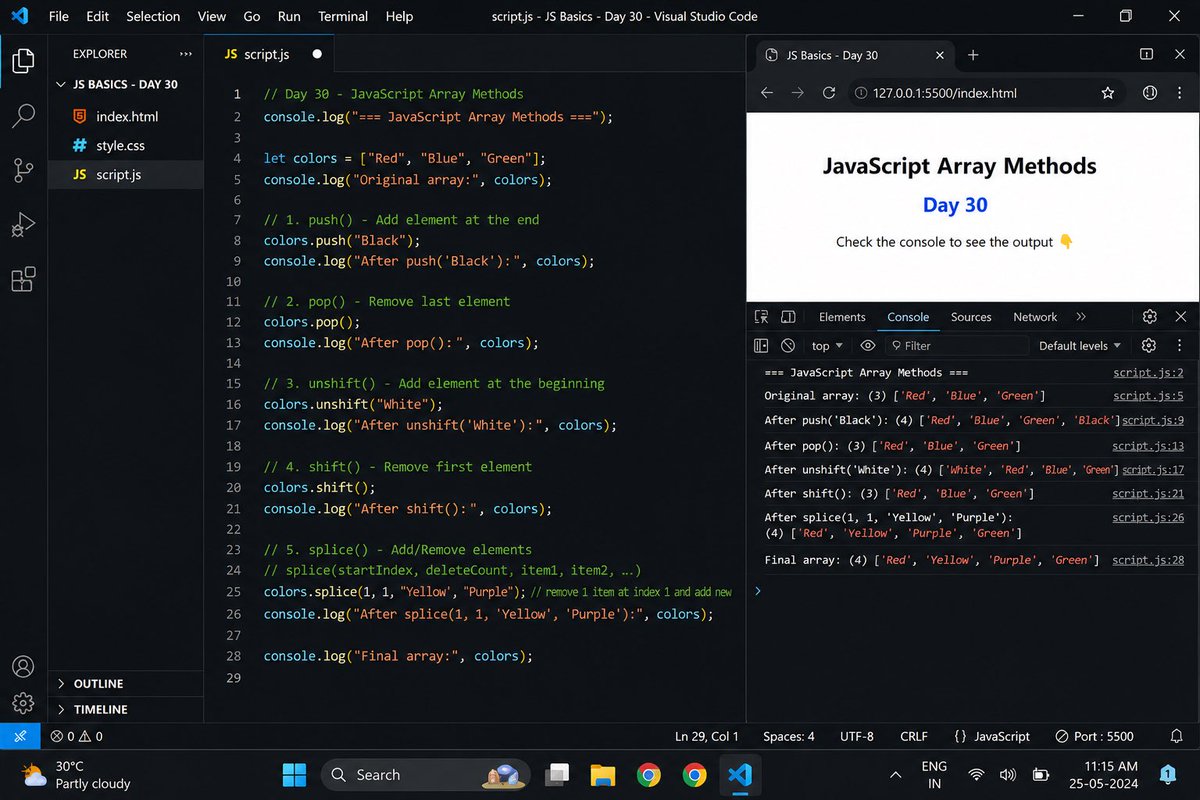Open DevTools settings gear
Viewport: 1200px width, 800px height.
(1150, 317)
